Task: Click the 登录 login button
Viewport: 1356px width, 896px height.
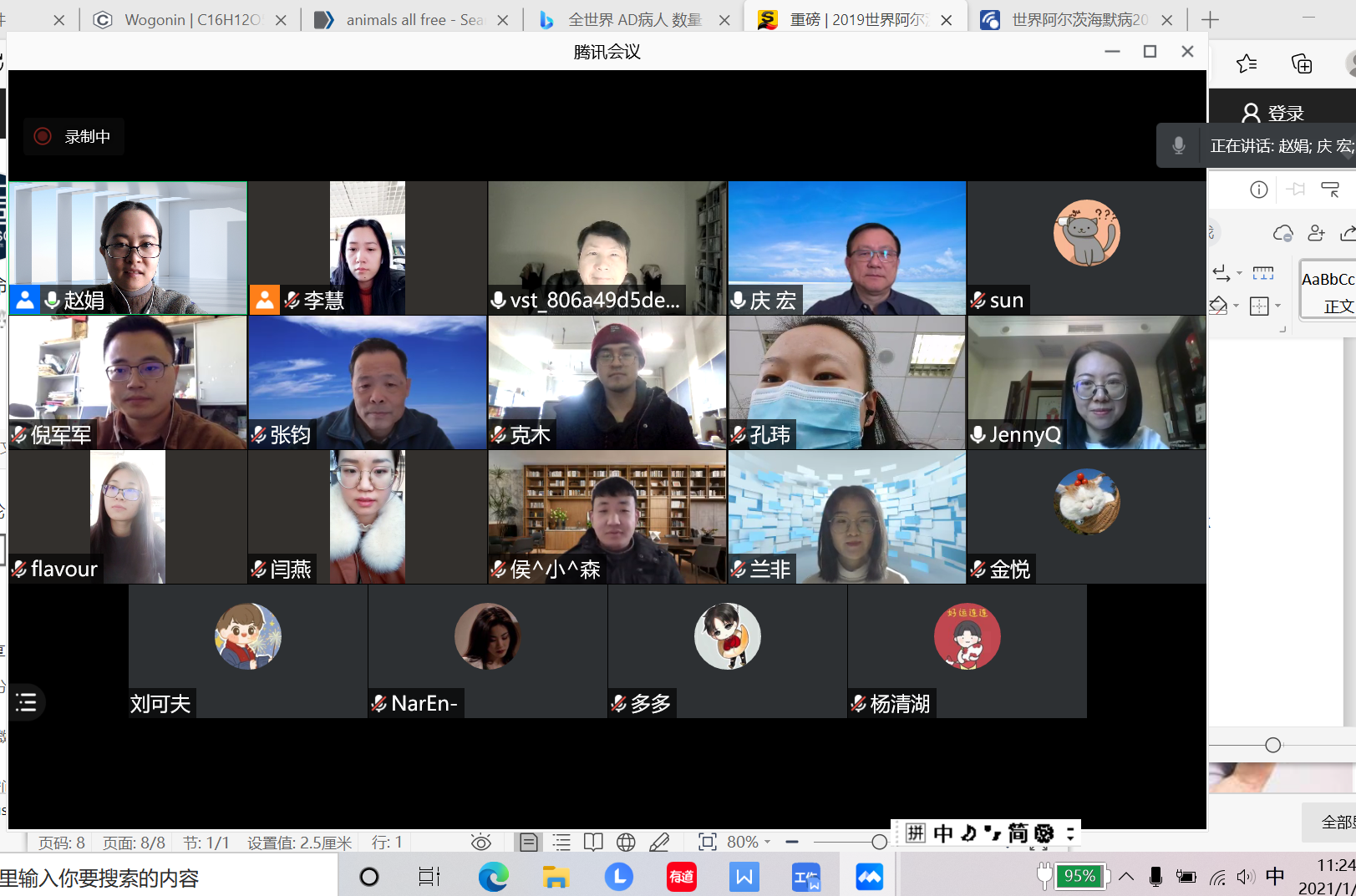Action: [x=1273, y=114]
